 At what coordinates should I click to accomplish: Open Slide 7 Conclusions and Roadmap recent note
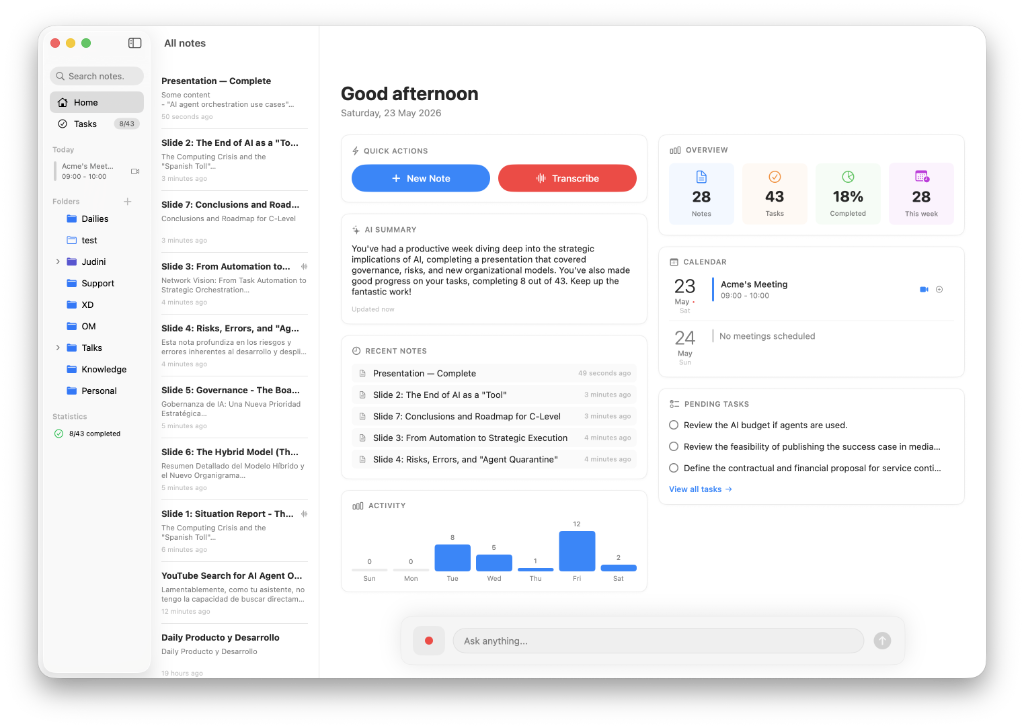click(494, 417)
